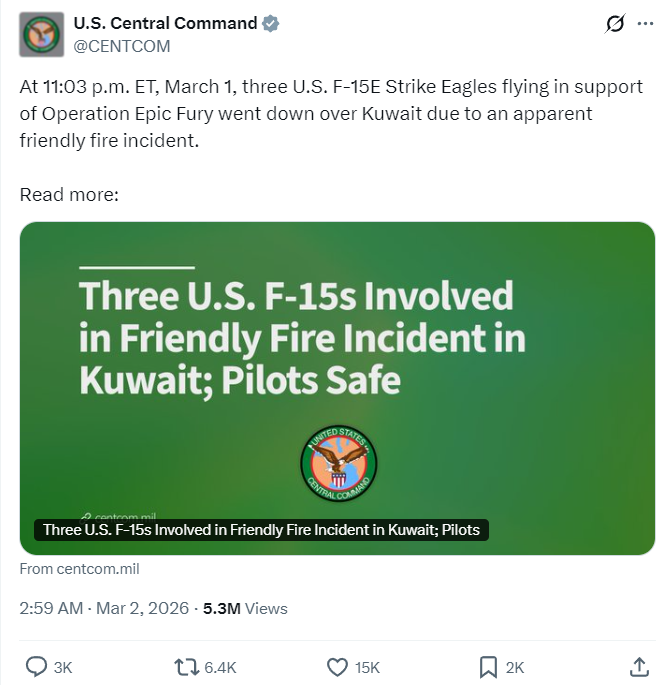The image size is (668, 685).
Task: Click the 15K likes count
Action: (x=367, y=667)
